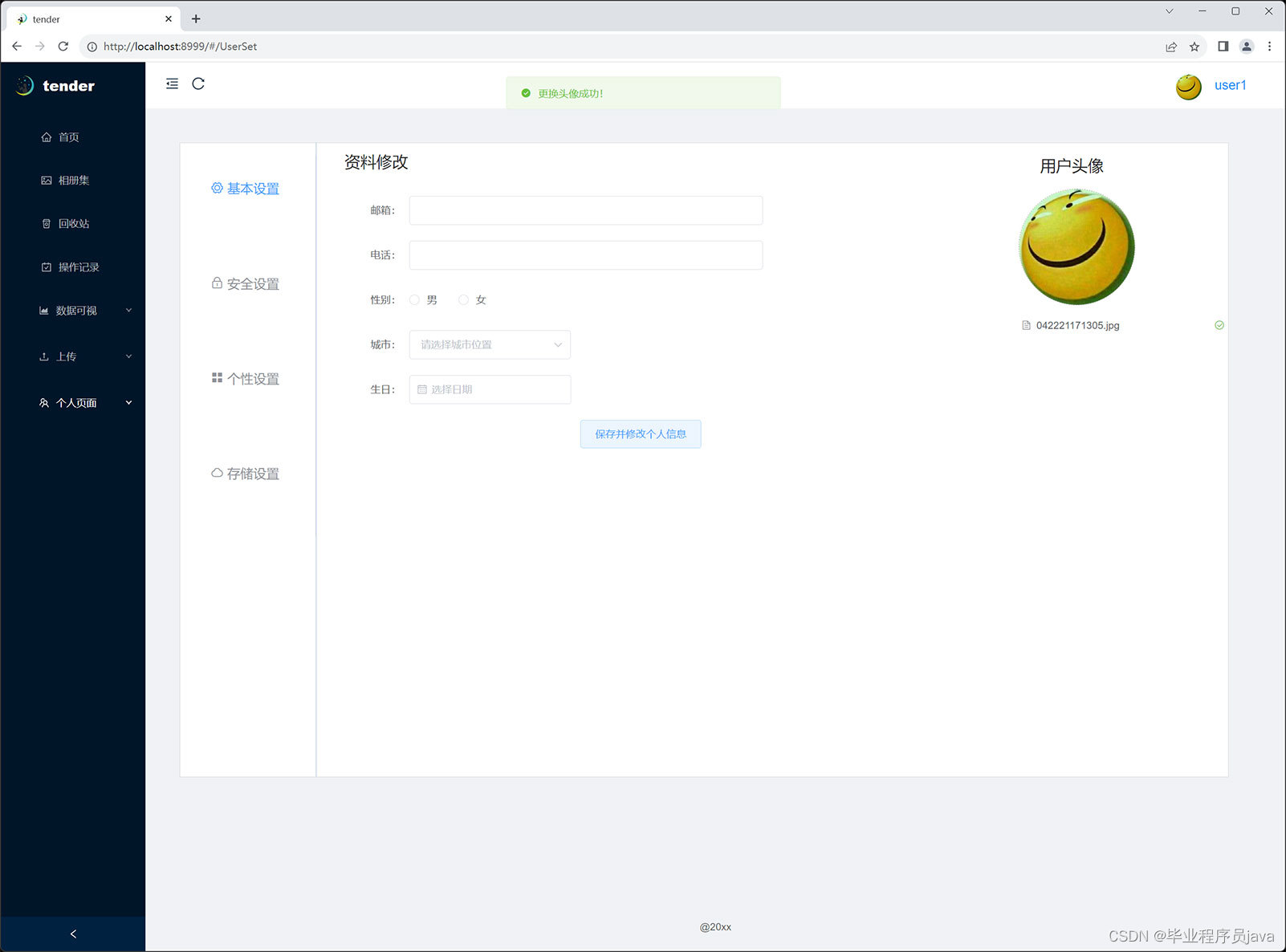Go back in browser history
The width and height of the screenshot is (1286, 952).
17,47
